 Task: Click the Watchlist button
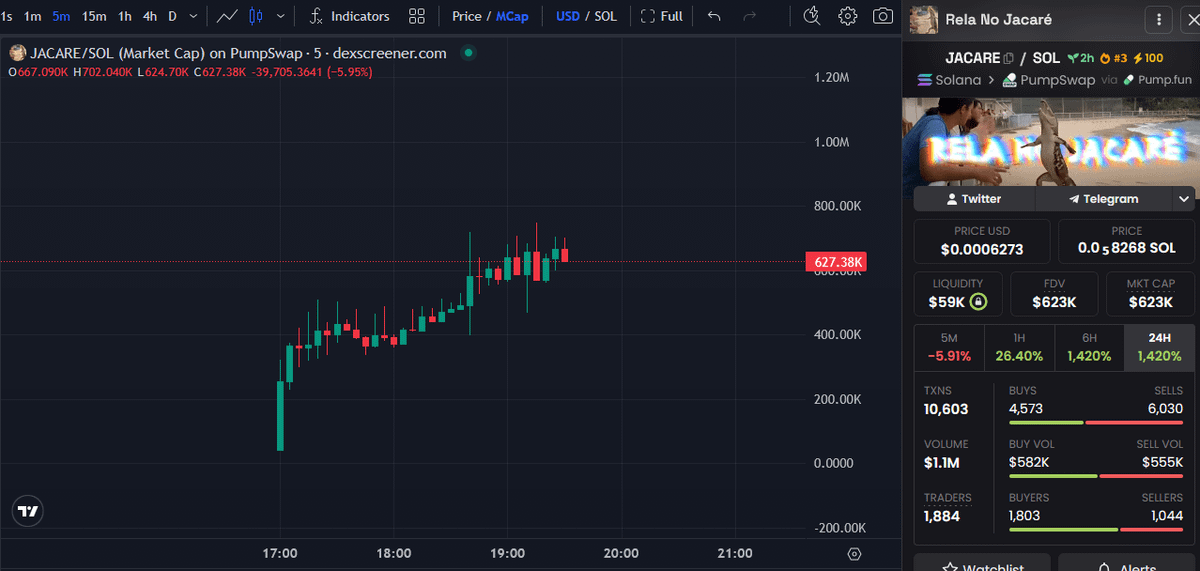982,565
